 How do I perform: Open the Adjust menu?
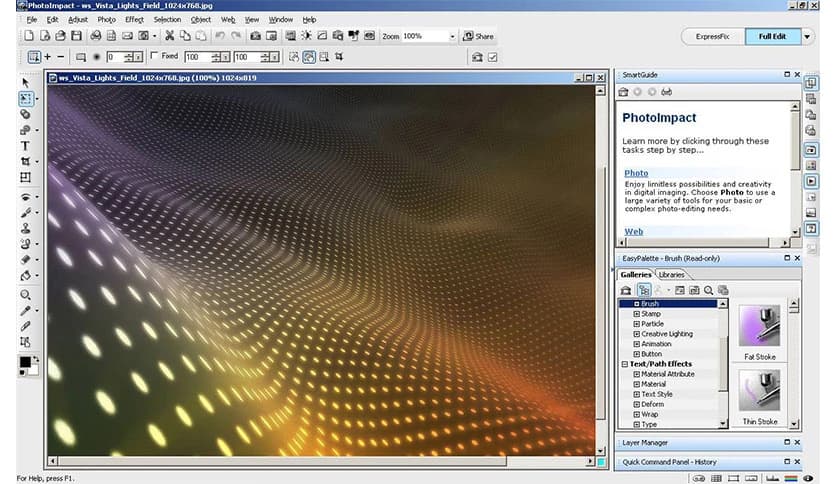(x=78, y=19)
